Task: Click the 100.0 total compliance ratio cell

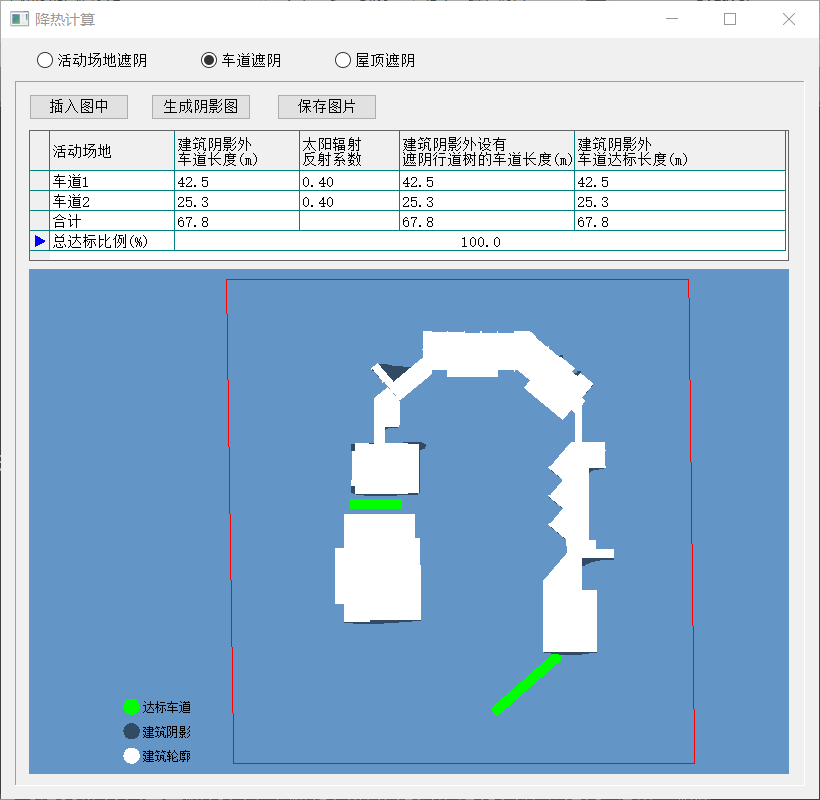Action: [480, 242]
